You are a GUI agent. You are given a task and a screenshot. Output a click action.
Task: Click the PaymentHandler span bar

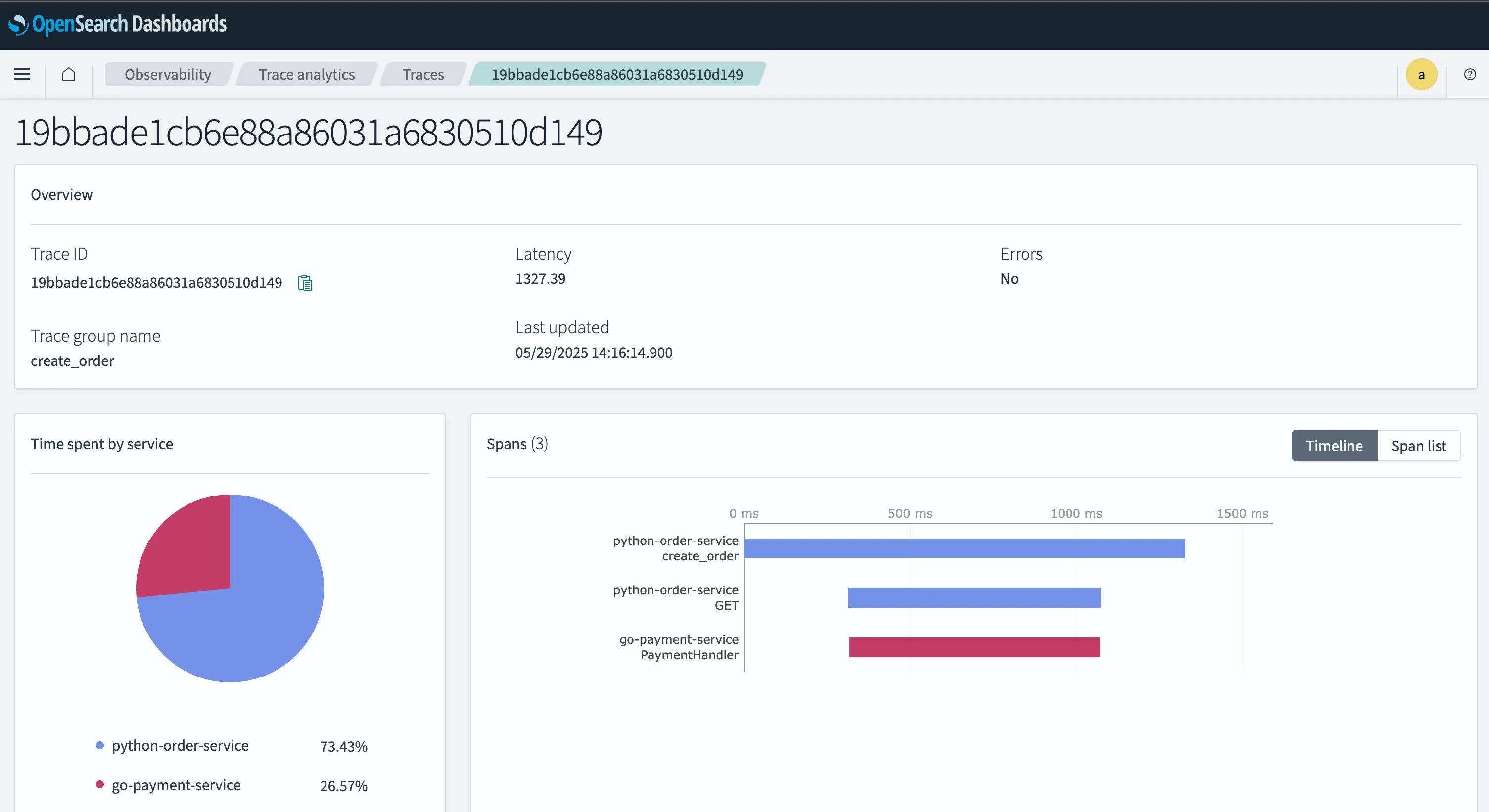pos(974,647)
